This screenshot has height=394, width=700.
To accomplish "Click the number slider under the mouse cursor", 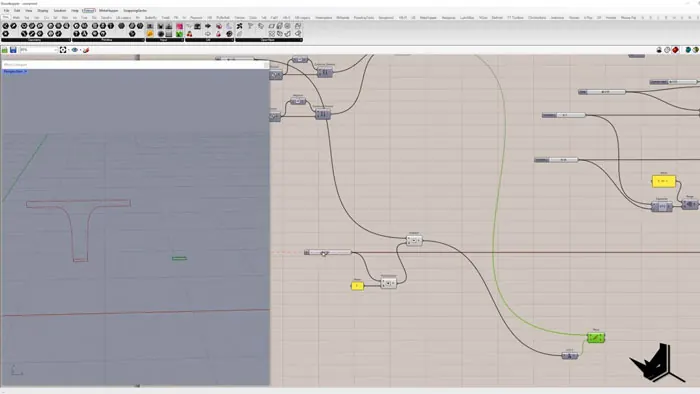I will click(x=328, y=253).
